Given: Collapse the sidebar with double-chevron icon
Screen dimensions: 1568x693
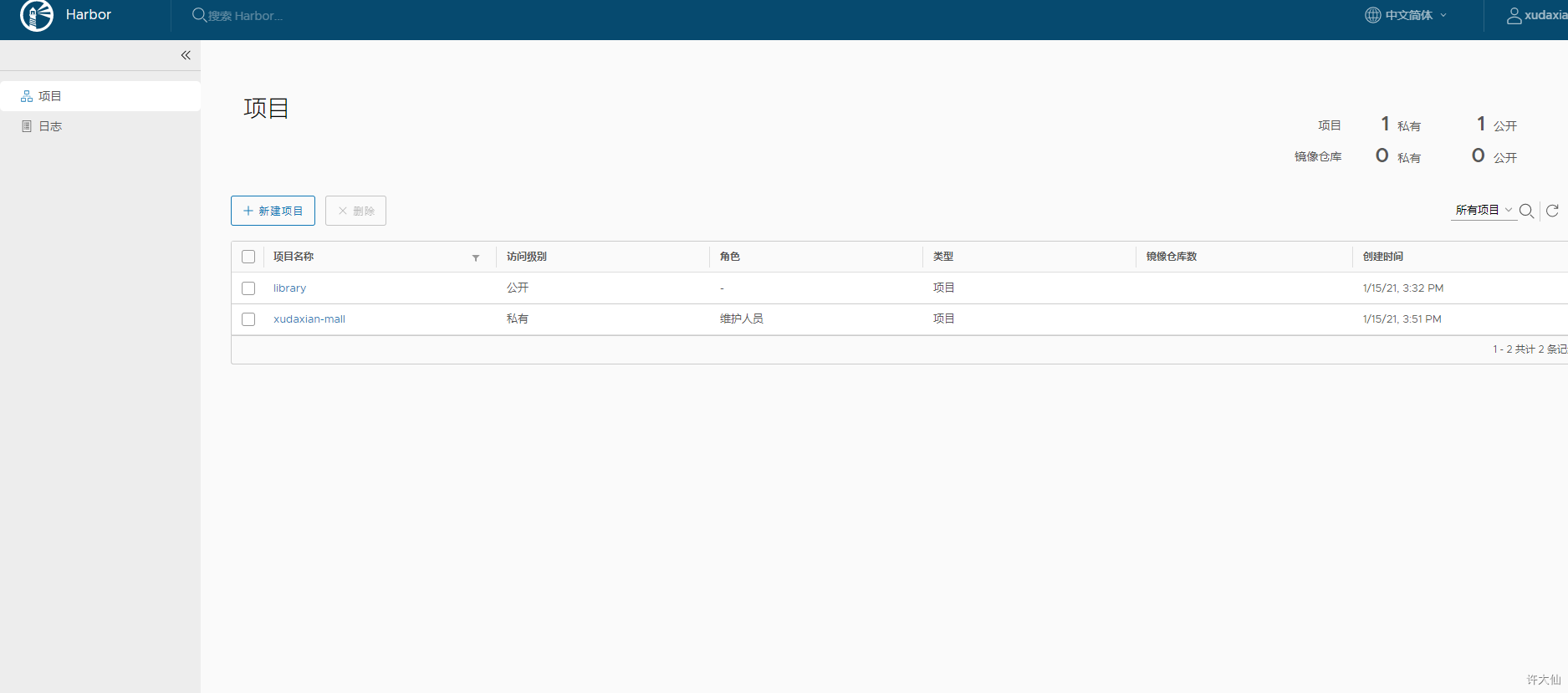Looking at the screenshot, I should pyautogui.click(x=186, y=55).
